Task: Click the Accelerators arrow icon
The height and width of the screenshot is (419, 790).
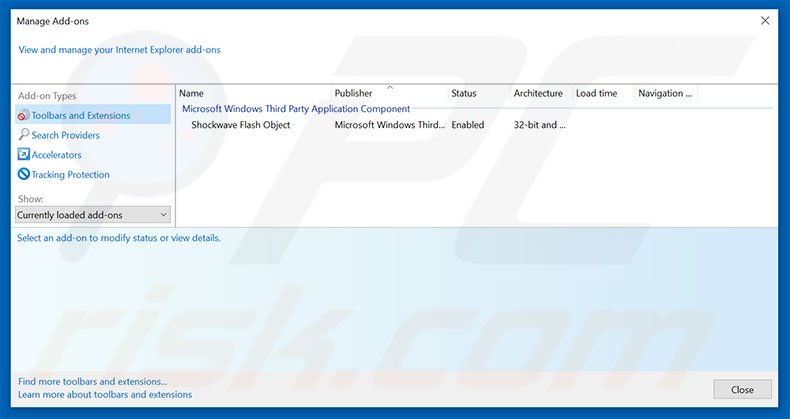Action: click(24, 154)
